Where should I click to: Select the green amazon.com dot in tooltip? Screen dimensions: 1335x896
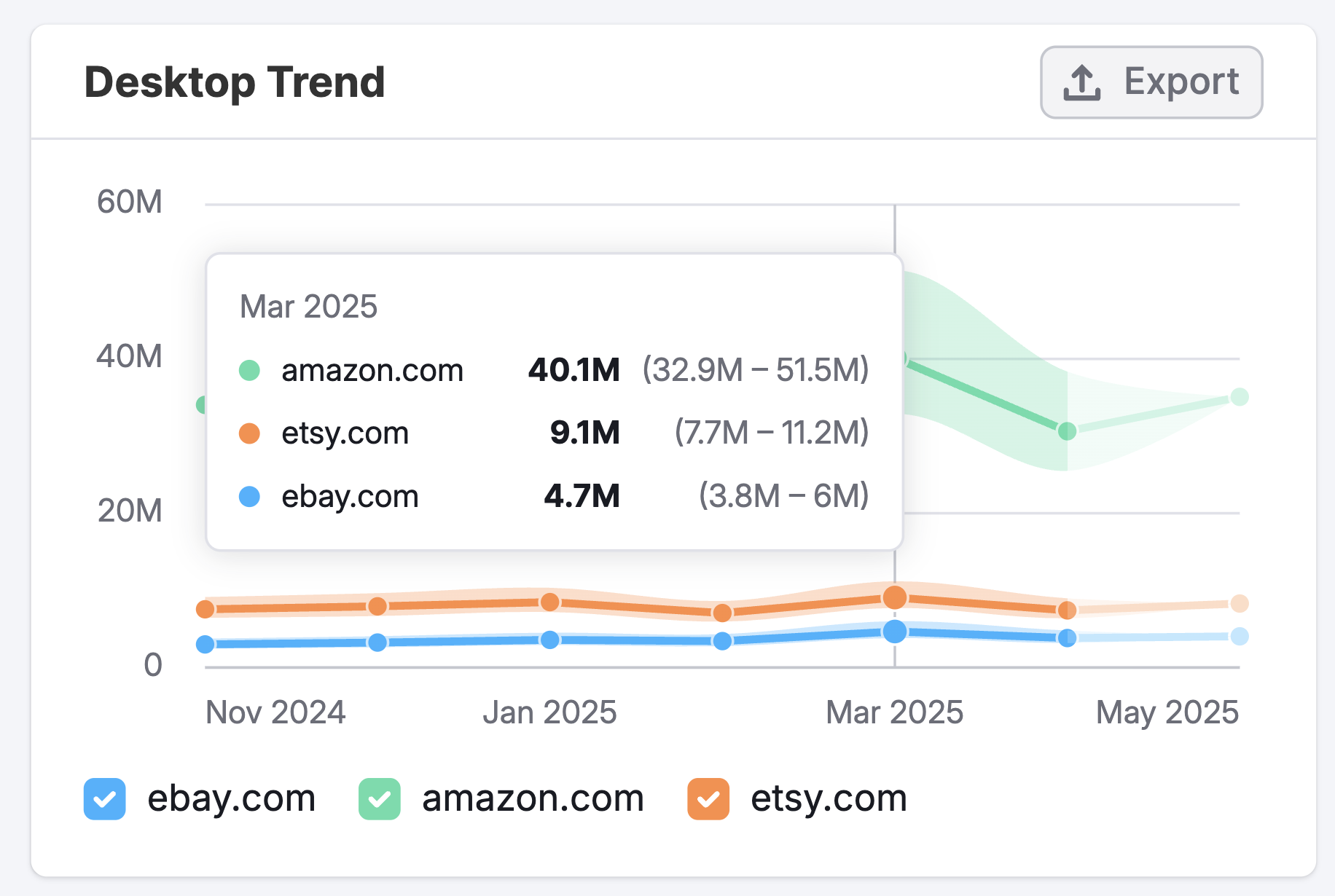250,370
